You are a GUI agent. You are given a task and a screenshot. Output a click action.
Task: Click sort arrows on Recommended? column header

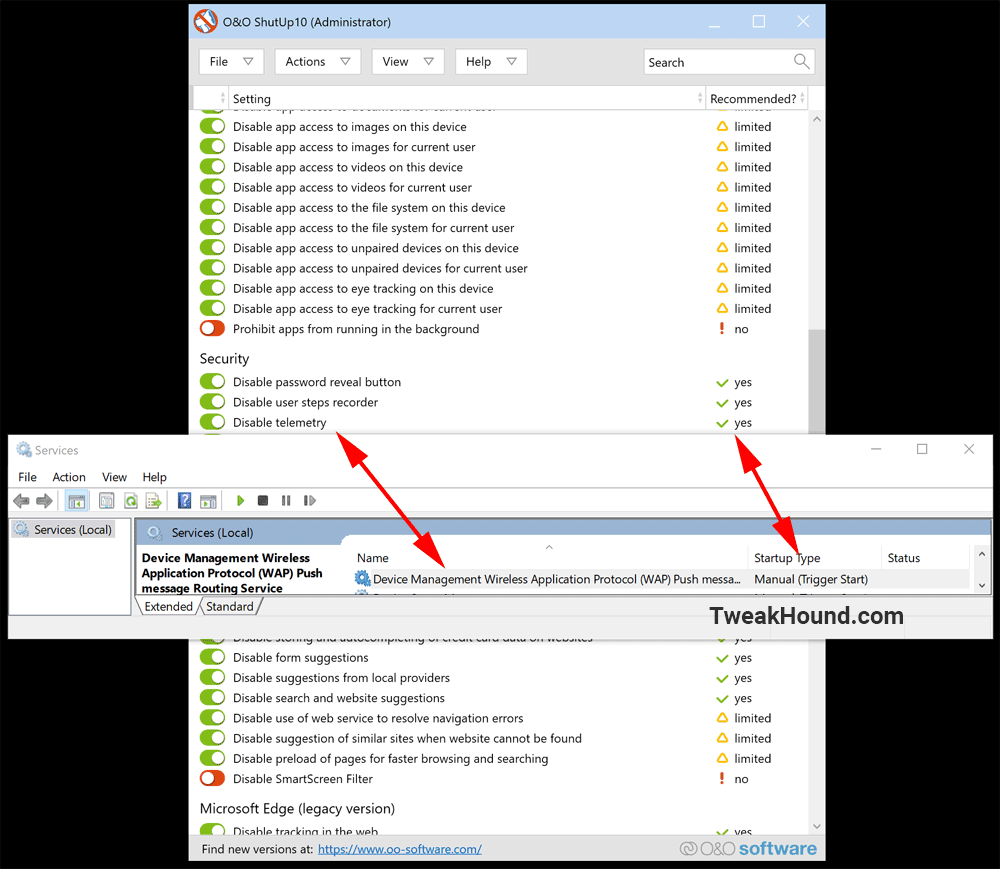click(x=802, y=98)
